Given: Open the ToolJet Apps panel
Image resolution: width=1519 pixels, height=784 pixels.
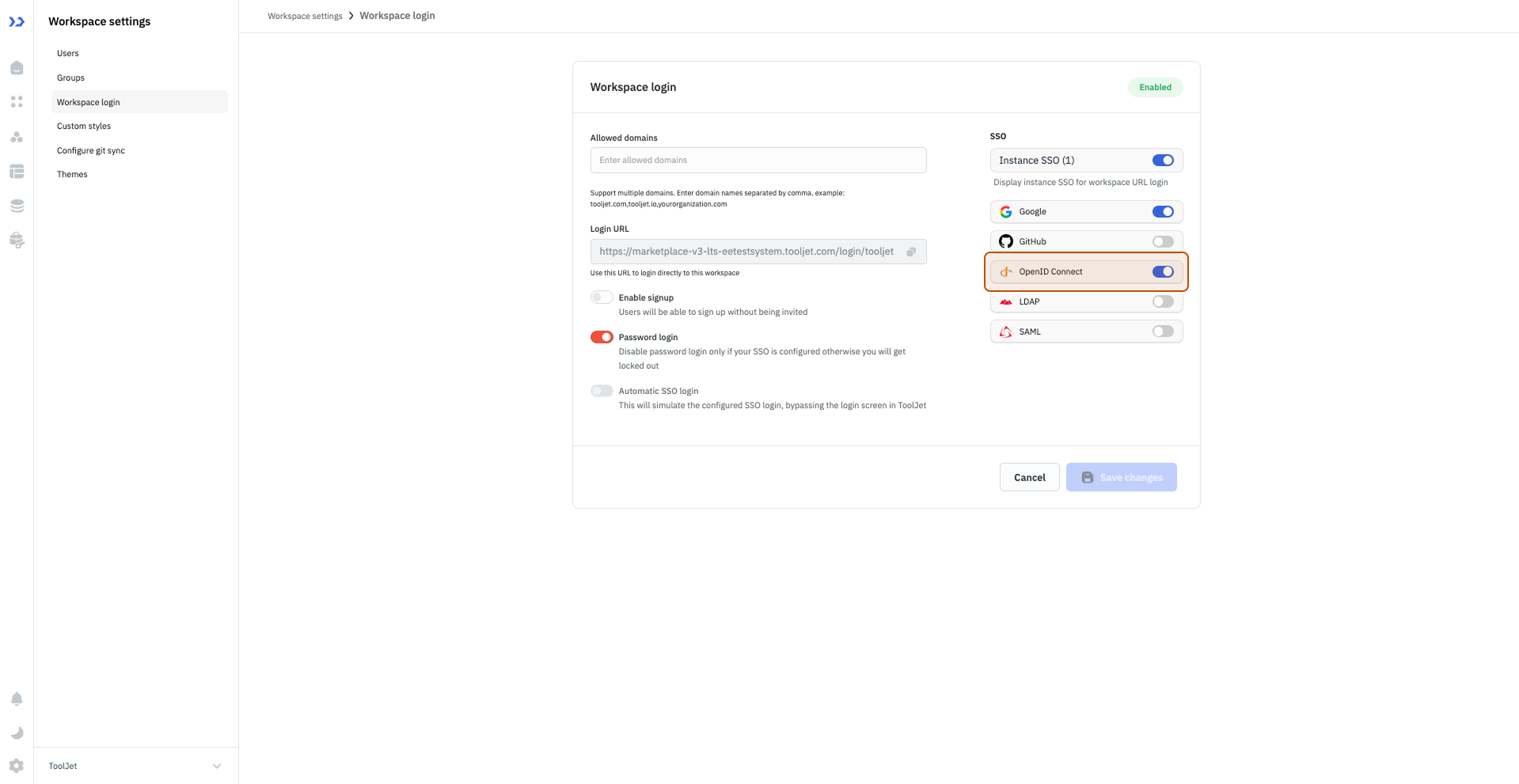Looking at the screenshot, I should coord(17,67).
